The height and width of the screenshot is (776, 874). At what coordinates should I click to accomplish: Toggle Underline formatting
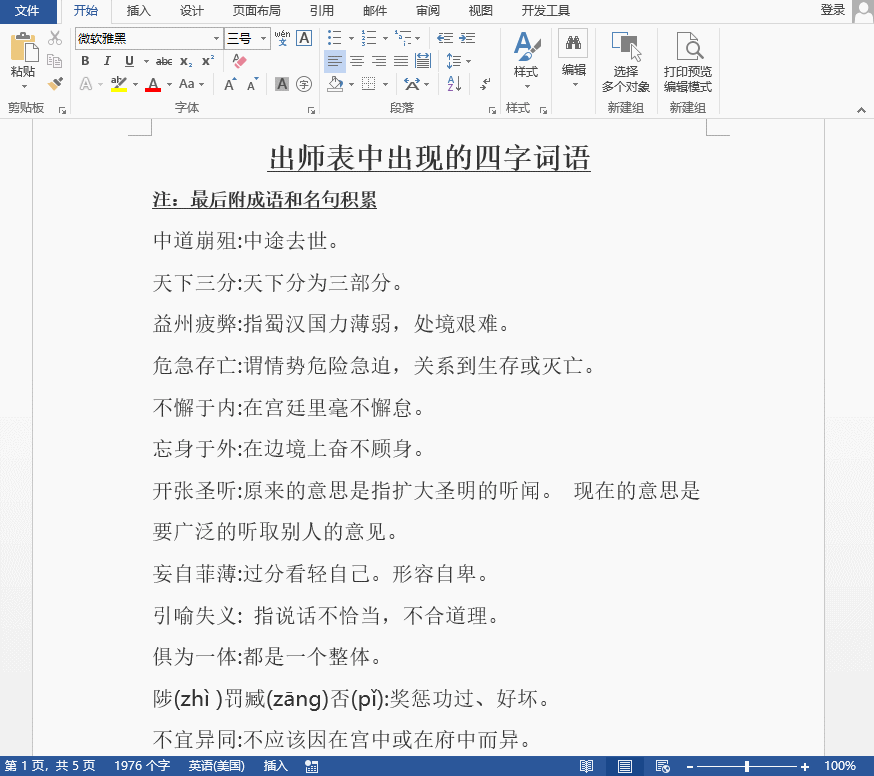tap(129, 61)
